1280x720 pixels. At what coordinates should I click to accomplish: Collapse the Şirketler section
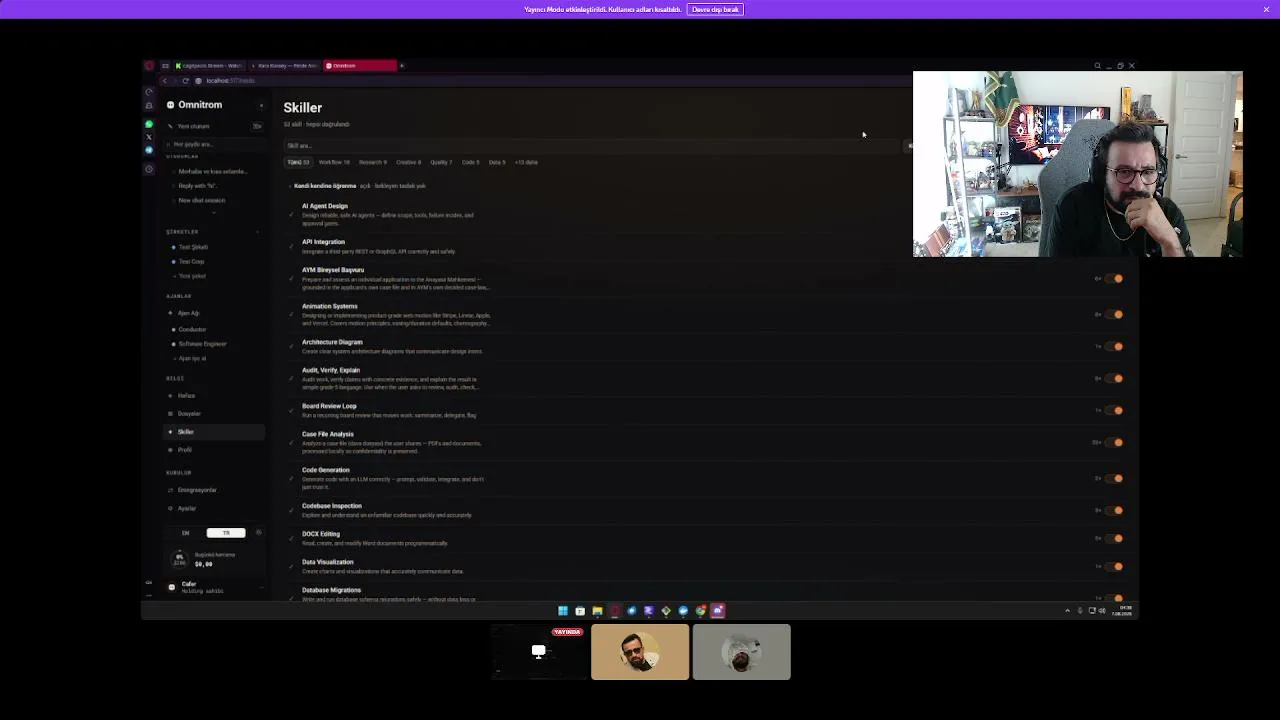click(x=257, y=232)
